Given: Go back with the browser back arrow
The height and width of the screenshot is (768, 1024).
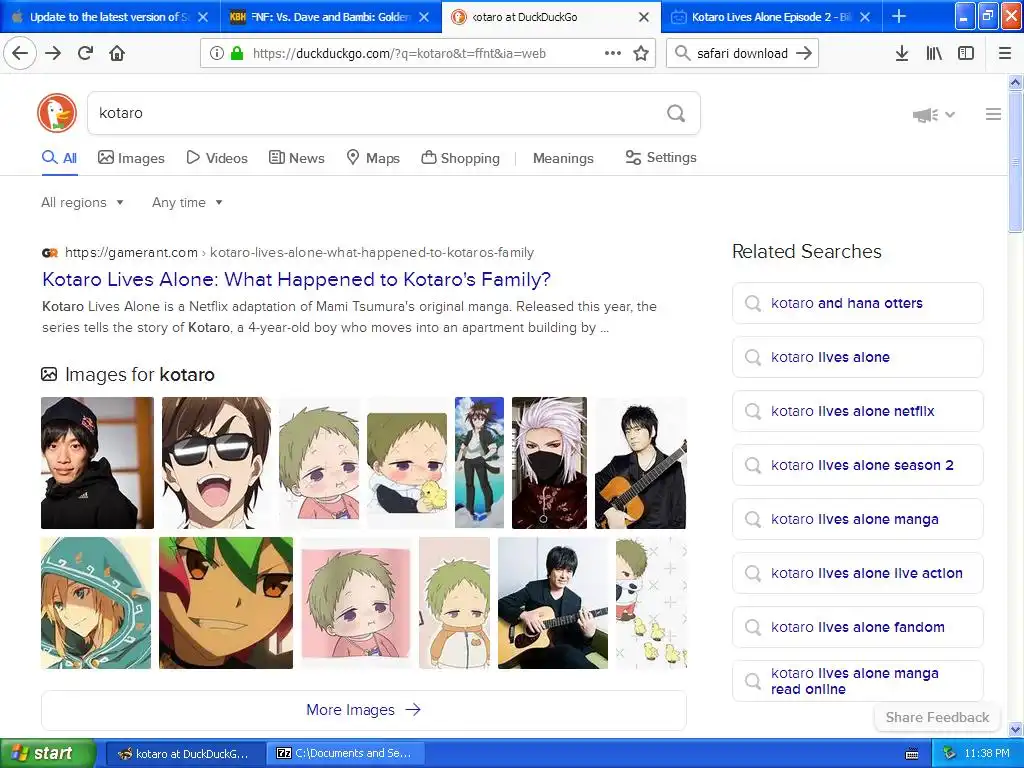Looking at the screenshot, I should pyautogui.click(x=20, y=53).
